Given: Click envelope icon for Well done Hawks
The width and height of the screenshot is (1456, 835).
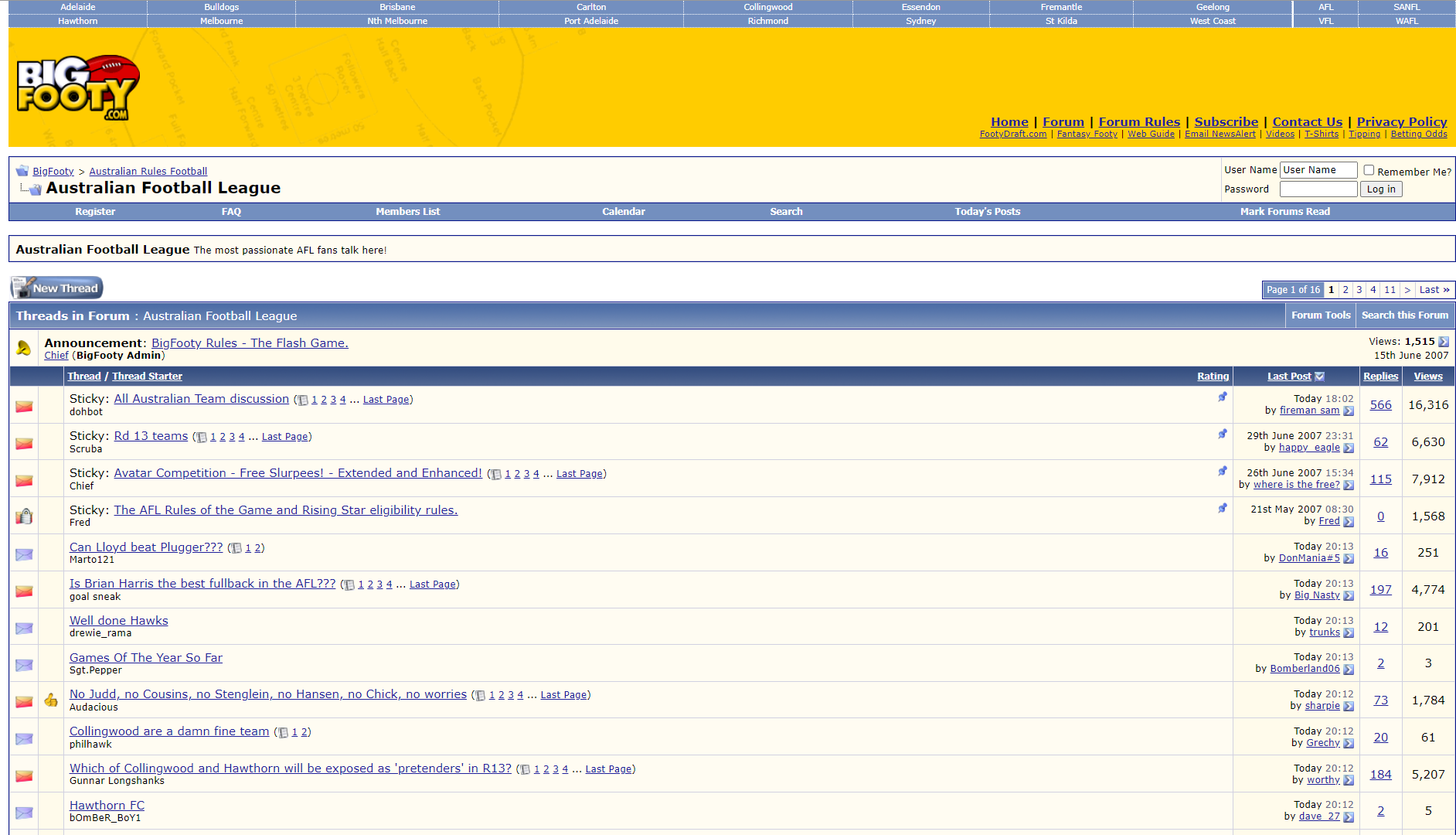Looking at the screenshot, I should 25,629.
